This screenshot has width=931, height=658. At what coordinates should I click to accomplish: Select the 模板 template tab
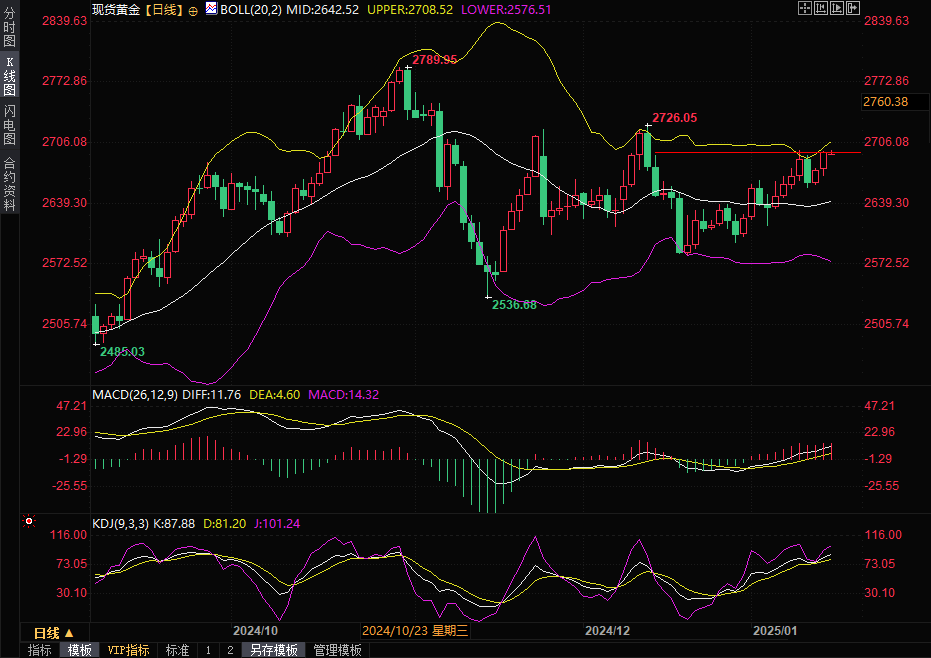point(80,650)
